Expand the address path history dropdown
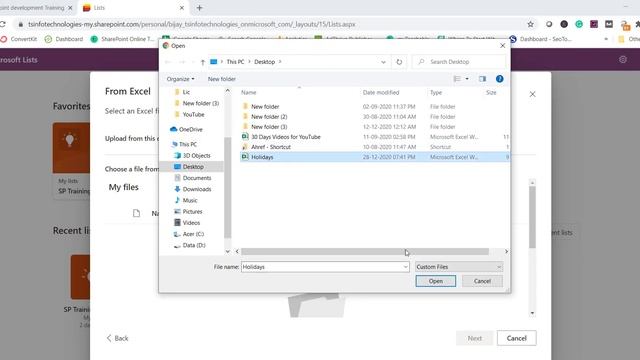This screenshot has height=360, width=640. coord(383,62)
